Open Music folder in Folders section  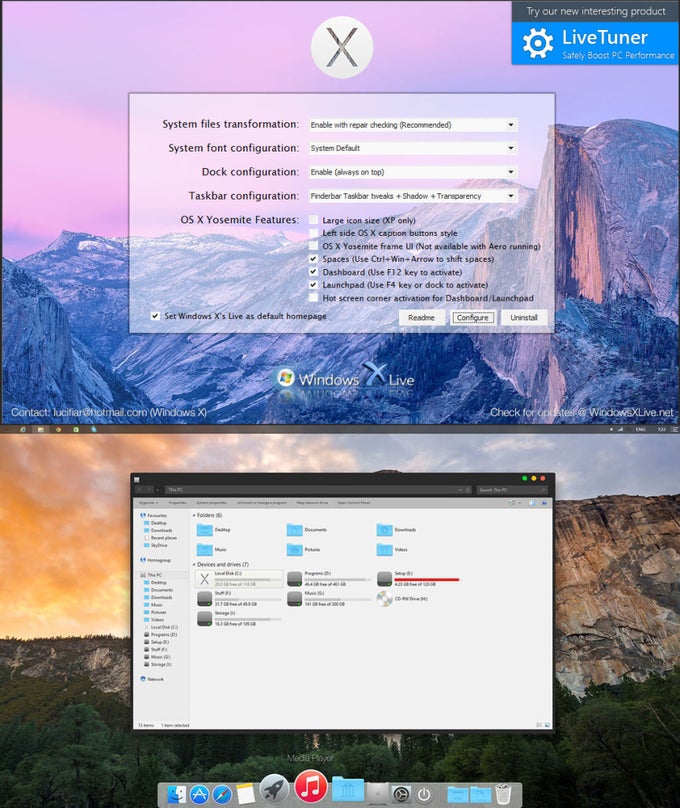212,549
